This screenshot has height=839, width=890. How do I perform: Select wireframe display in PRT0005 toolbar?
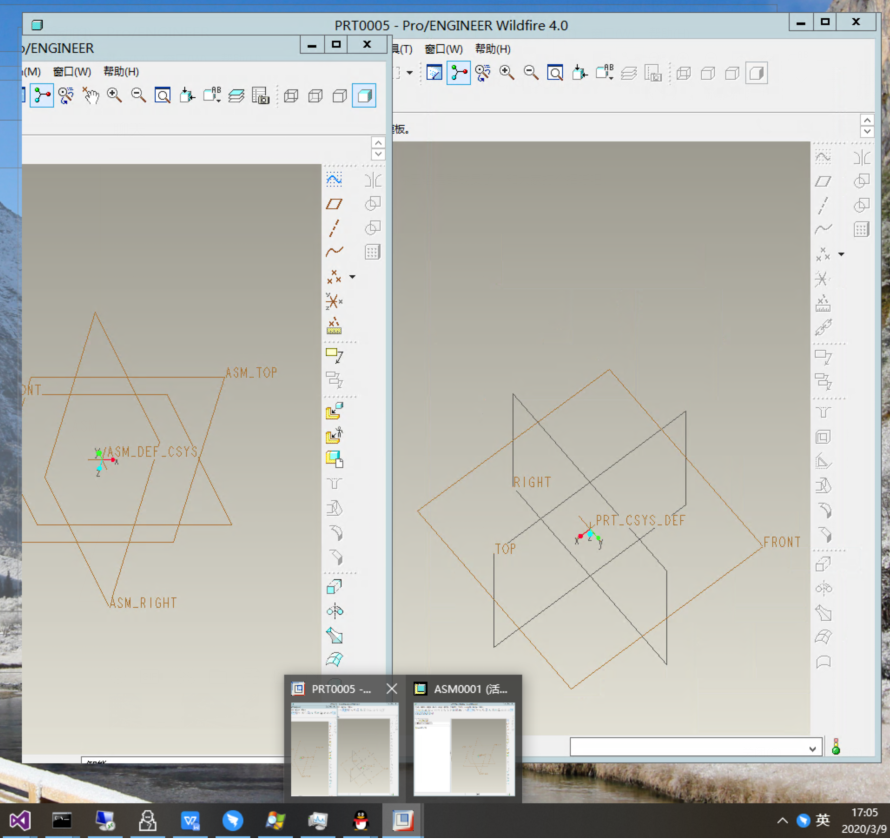(683, 73)
